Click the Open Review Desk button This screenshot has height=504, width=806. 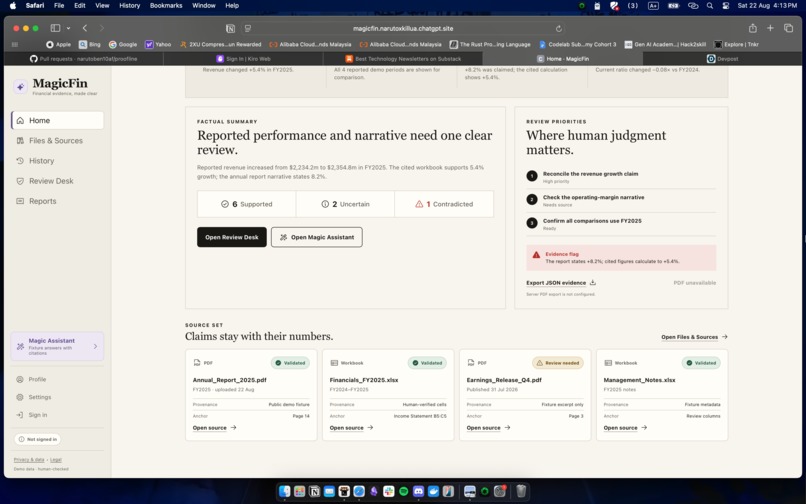pos(232,237)
